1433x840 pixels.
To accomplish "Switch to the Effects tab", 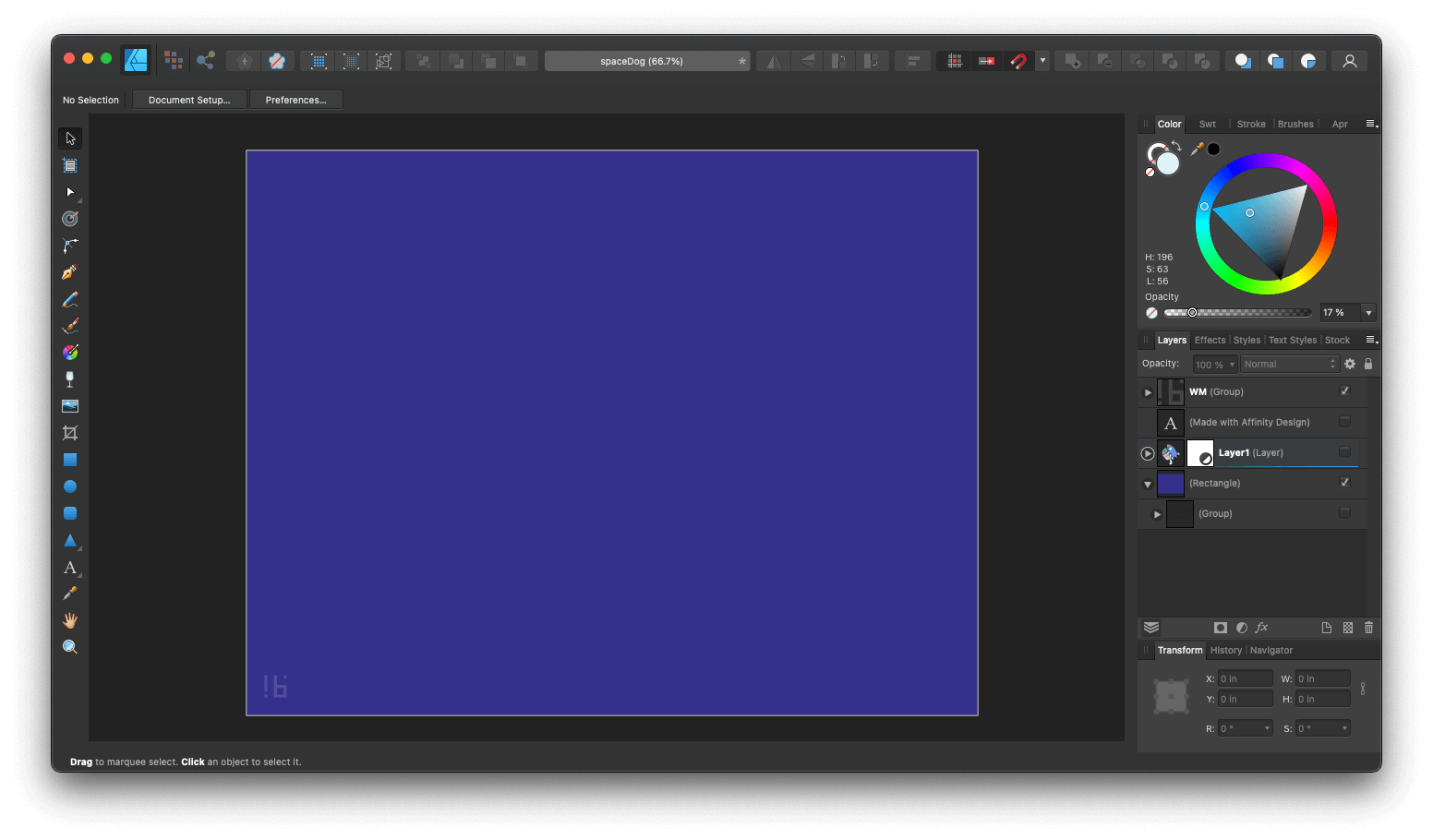I will (1210, 340).
